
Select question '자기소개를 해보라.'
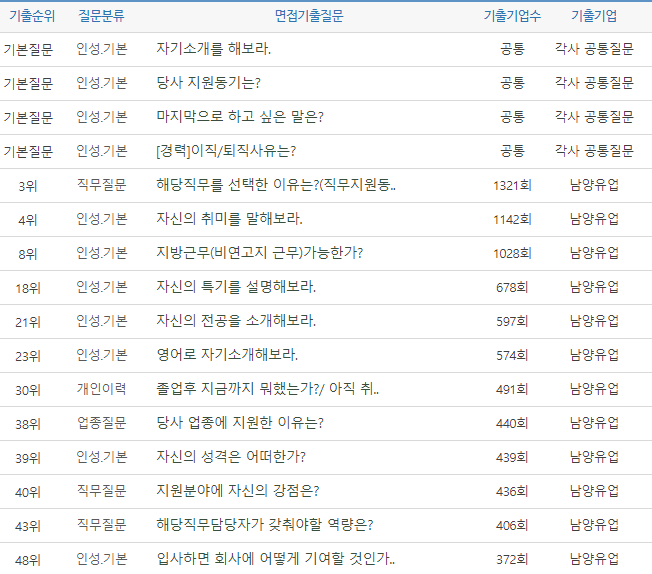(x=214, y=49)
